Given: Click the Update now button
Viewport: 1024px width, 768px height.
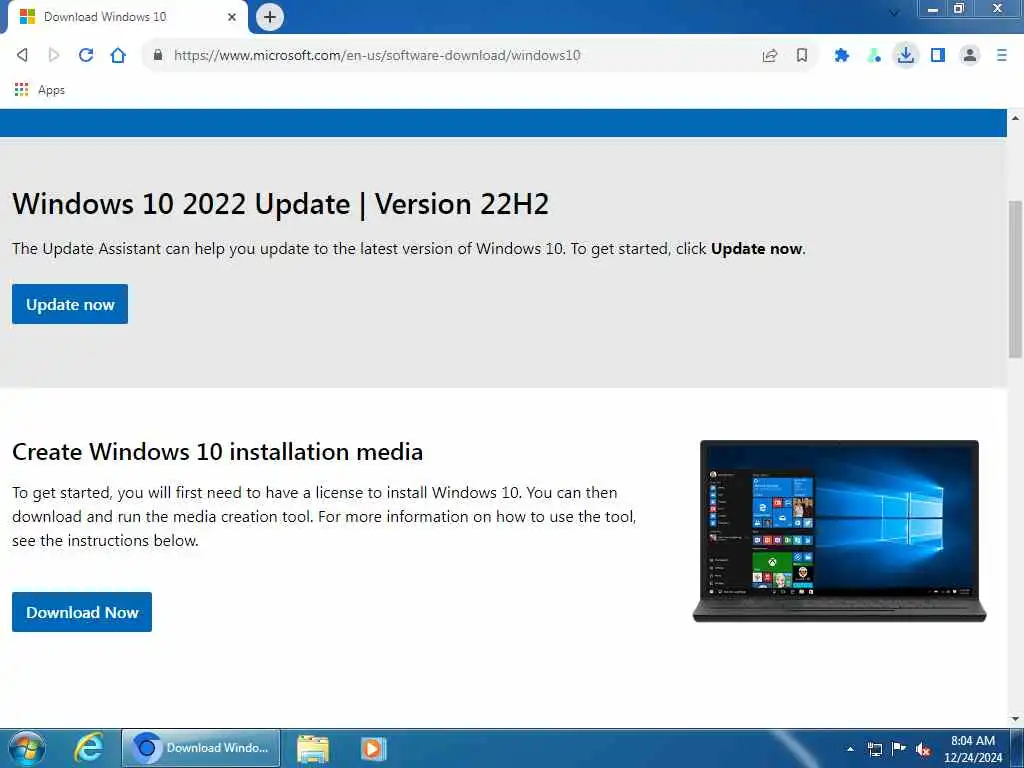Looking at the screenshot, I should coord(70,304).
